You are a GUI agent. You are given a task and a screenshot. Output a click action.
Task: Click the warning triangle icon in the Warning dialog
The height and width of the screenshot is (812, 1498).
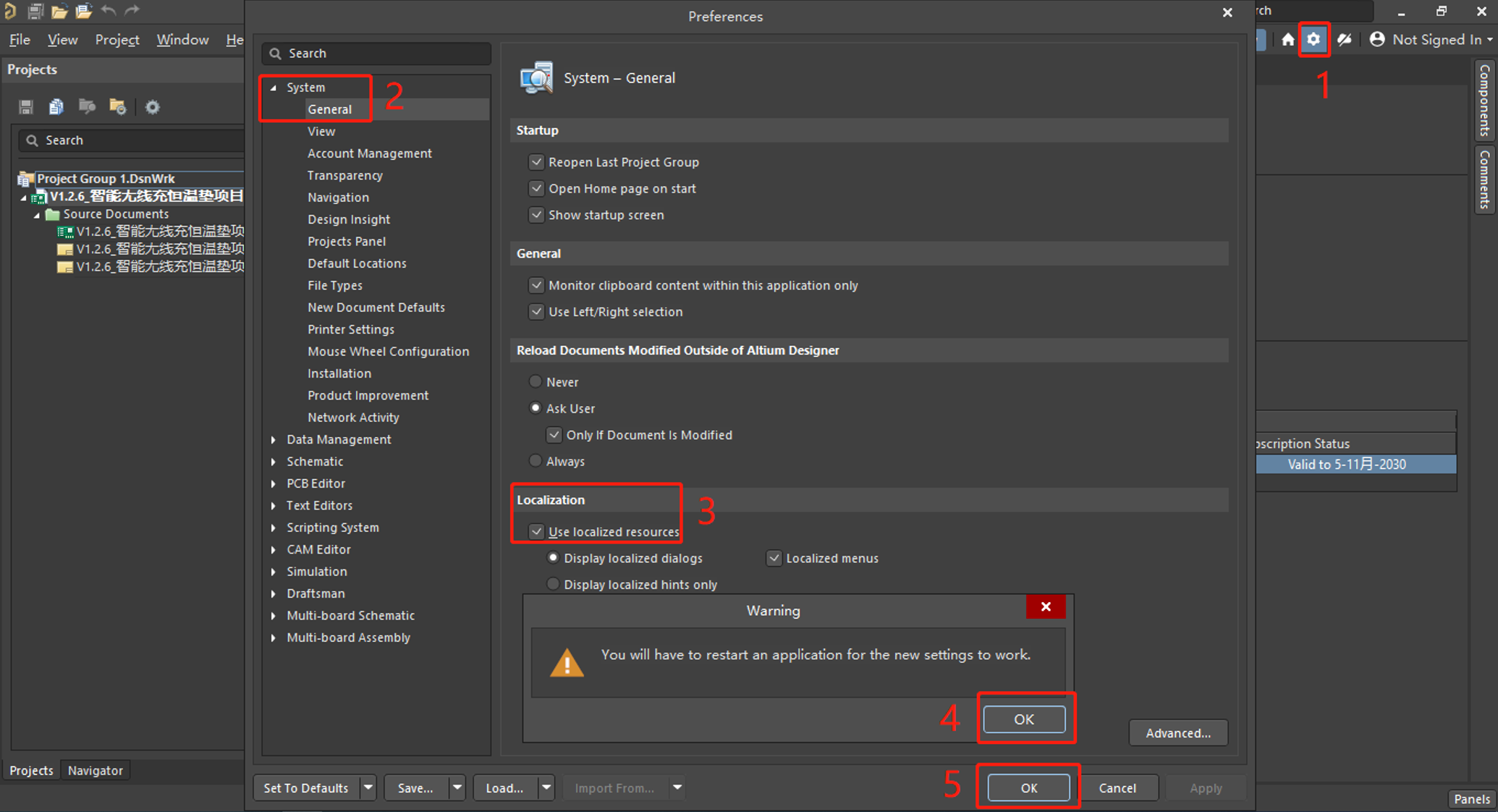[567, 662]
